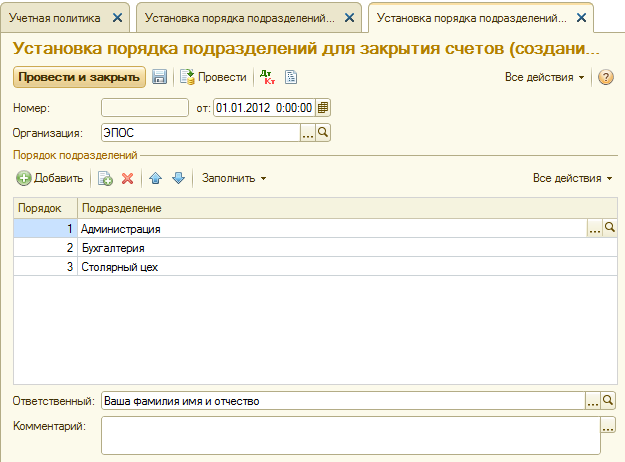This screenshot has width=625, height=462.
Task: Click the order cell with value 1
Action: click(45, 228)
